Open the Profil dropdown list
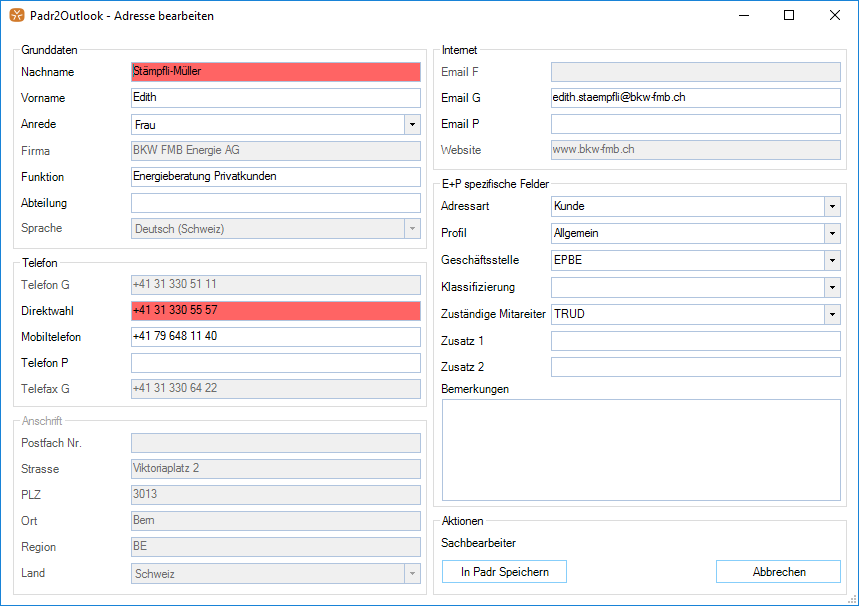The image size is (859, 606). [832, 234]
